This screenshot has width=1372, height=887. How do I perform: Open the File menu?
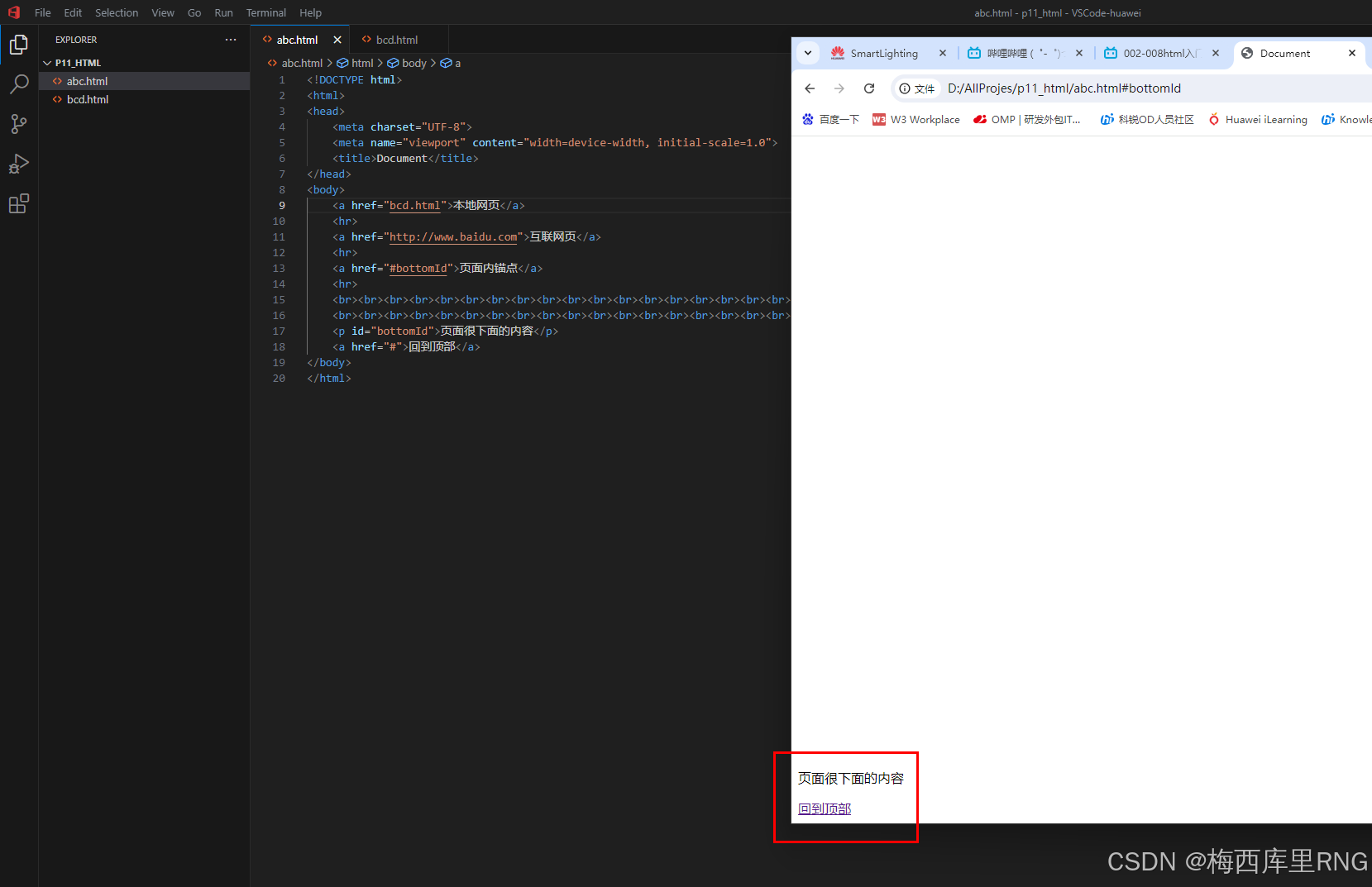43,12
